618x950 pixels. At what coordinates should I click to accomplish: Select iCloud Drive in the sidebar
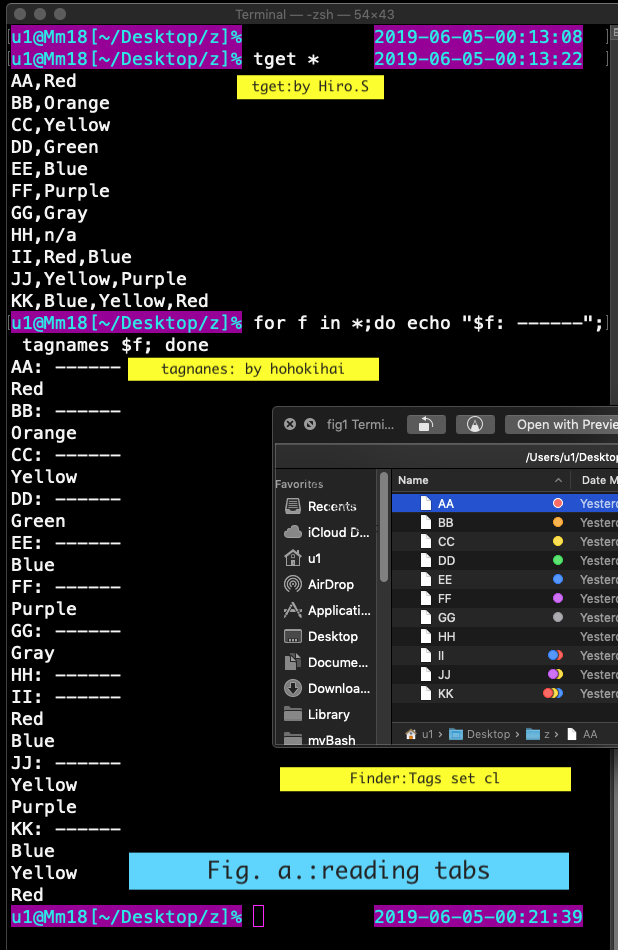click(x=331, y=532)
